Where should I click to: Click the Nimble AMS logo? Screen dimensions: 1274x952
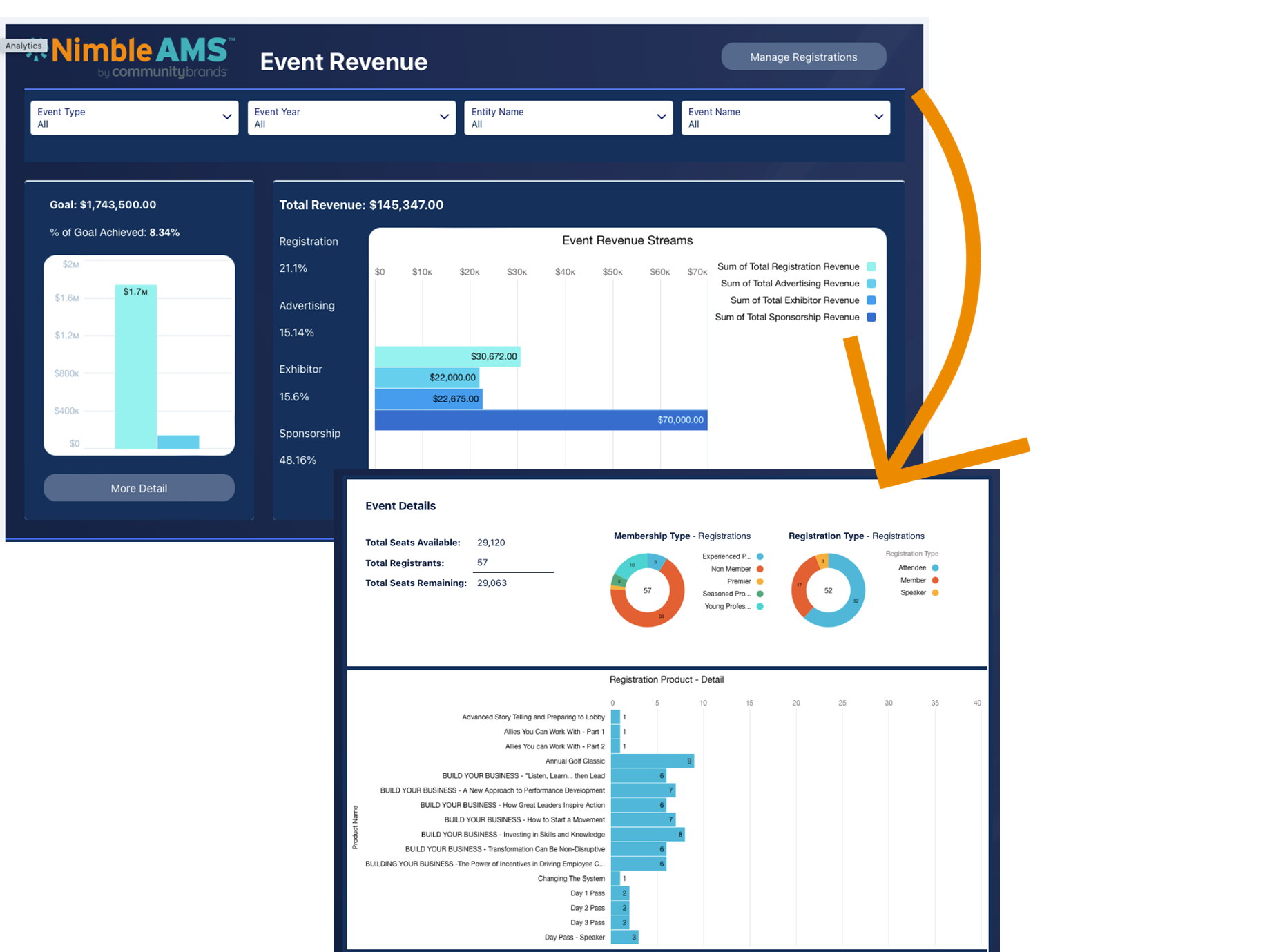point(138,57)
